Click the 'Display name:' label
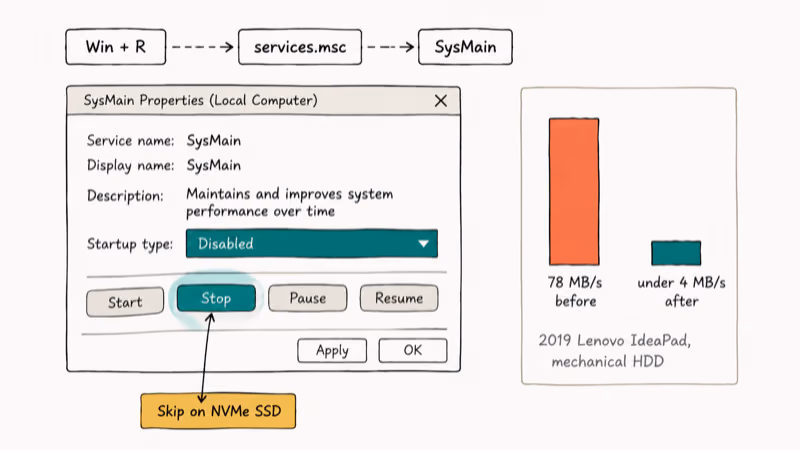 (x=130, y=165)
